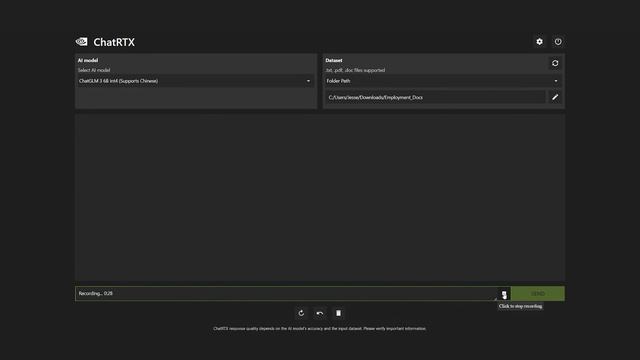The width and height of the screenshot is (640, 360).
Task: Click the recording message input box
Action: (x=286, y=293)
